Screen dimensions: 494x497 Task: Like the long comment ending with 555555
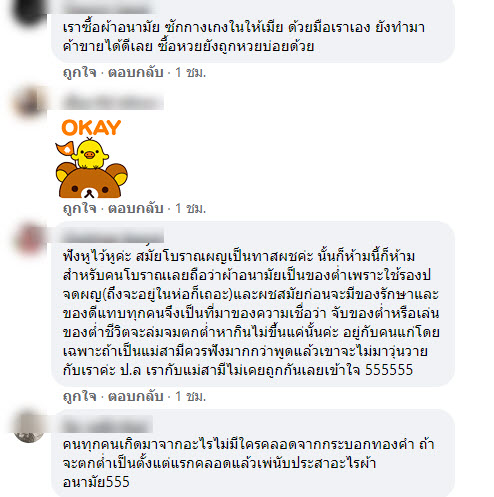coord(80,396)
